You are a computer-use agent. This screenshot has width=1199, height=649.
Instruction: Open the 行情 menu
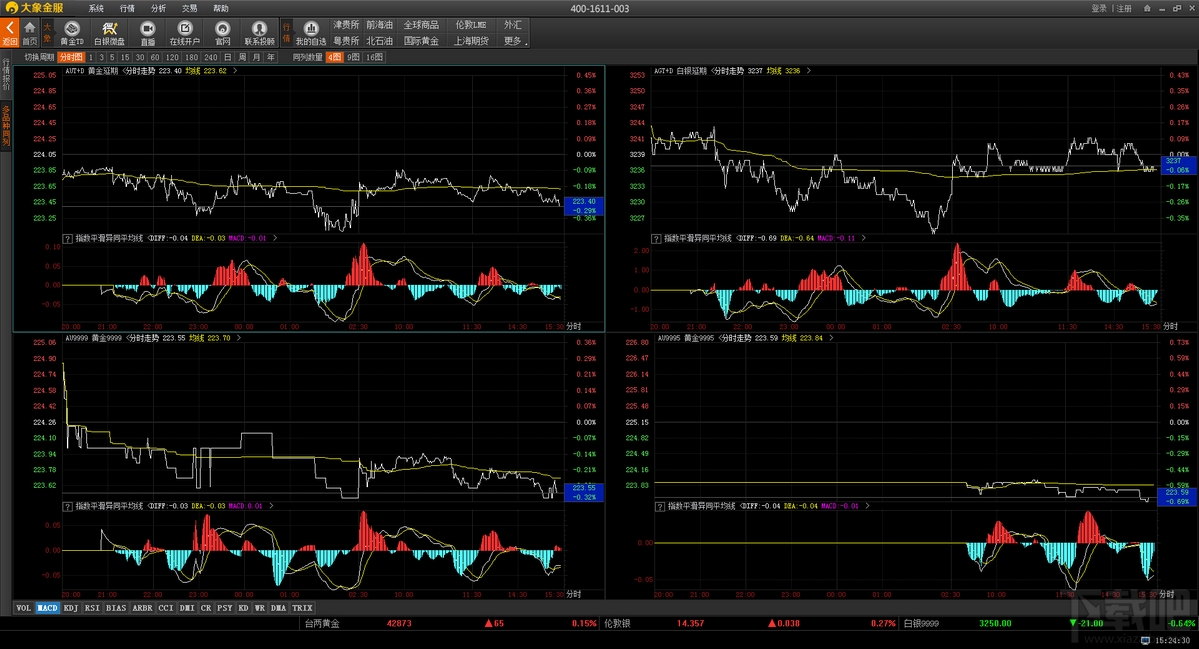[127, 8]
